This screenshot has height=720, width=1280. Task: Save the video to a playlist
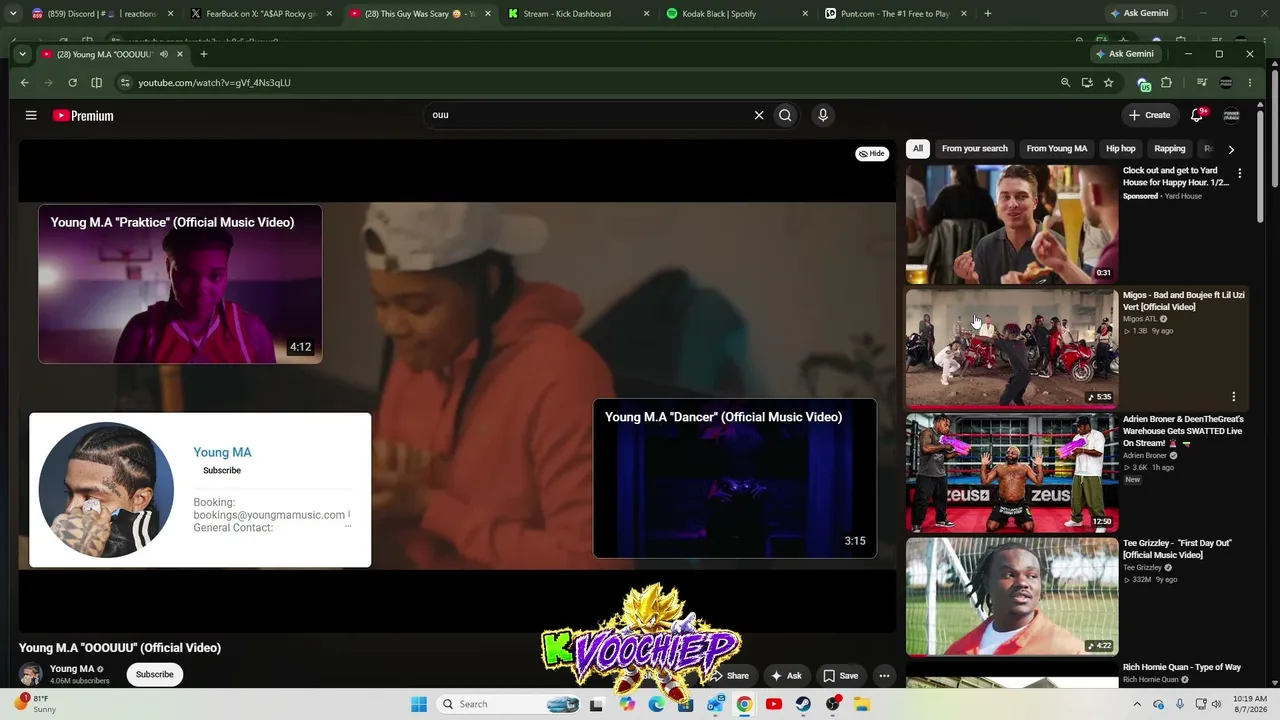pyautogui.click(x=840, y=675)
